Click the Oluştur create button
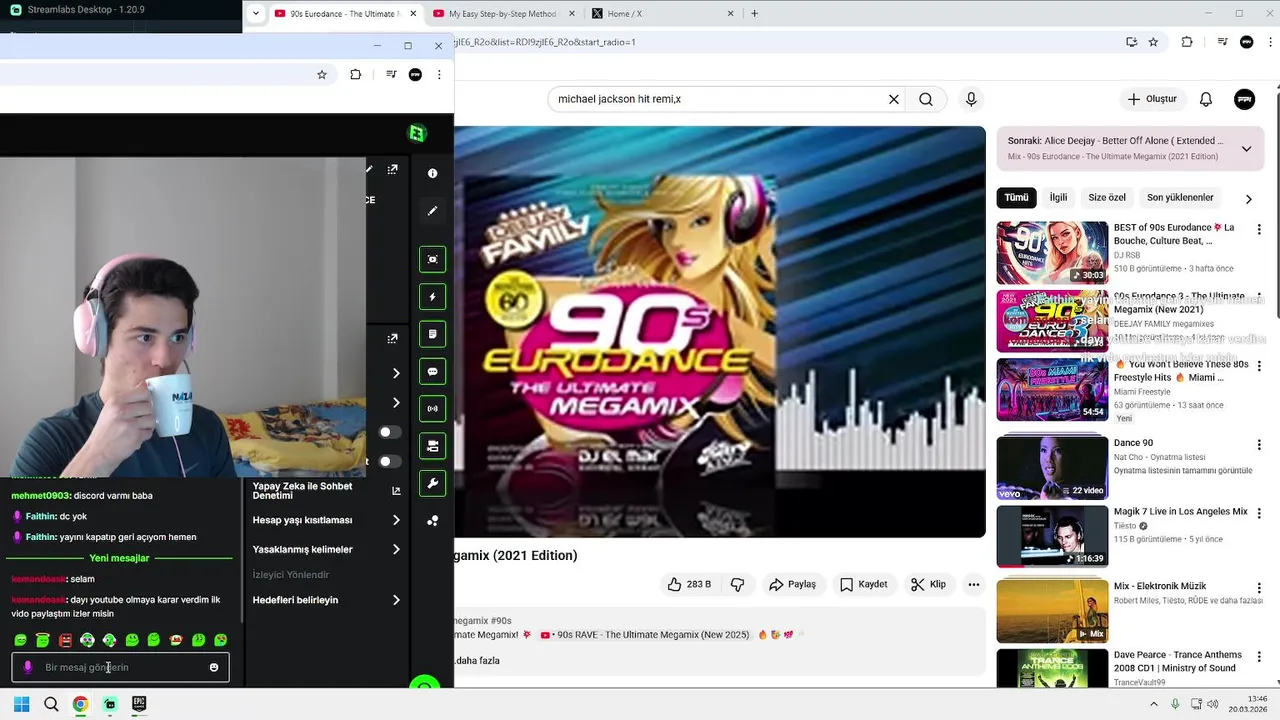Image resolution: width=1280 pixels, height=720 pixels. click(1152, 99)
